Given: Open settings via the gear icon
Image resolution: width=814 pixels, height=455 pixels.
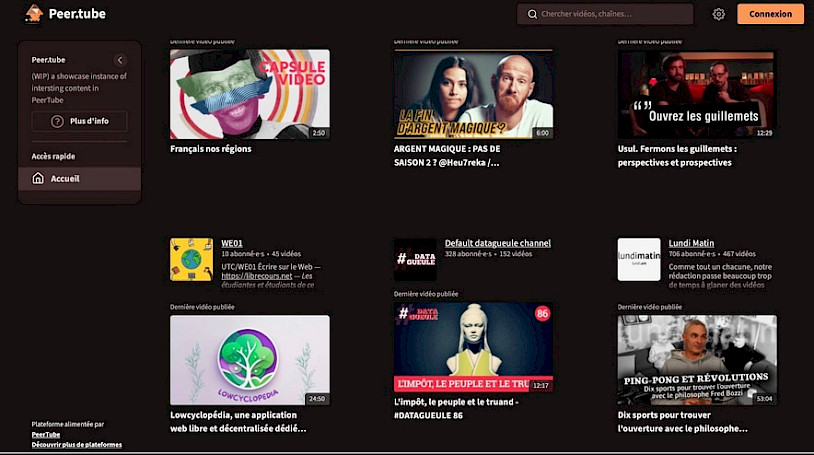Looking at the screenshot, I should pyautogui.click(x=718, y=14).
